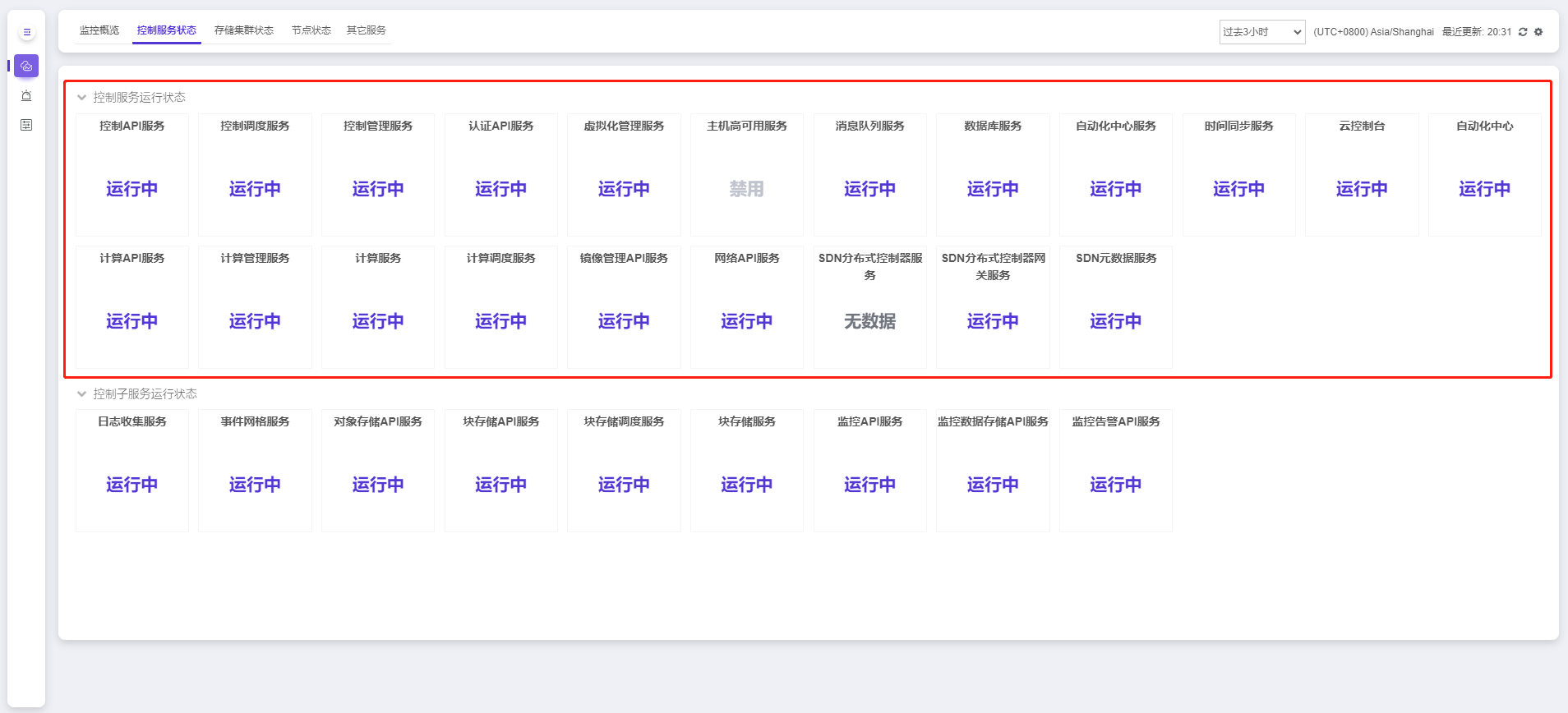The height and width of the screenshot is (713, 1568).
Task: Switch to the 监控概览 tab
Action: (x=99, y=30)
